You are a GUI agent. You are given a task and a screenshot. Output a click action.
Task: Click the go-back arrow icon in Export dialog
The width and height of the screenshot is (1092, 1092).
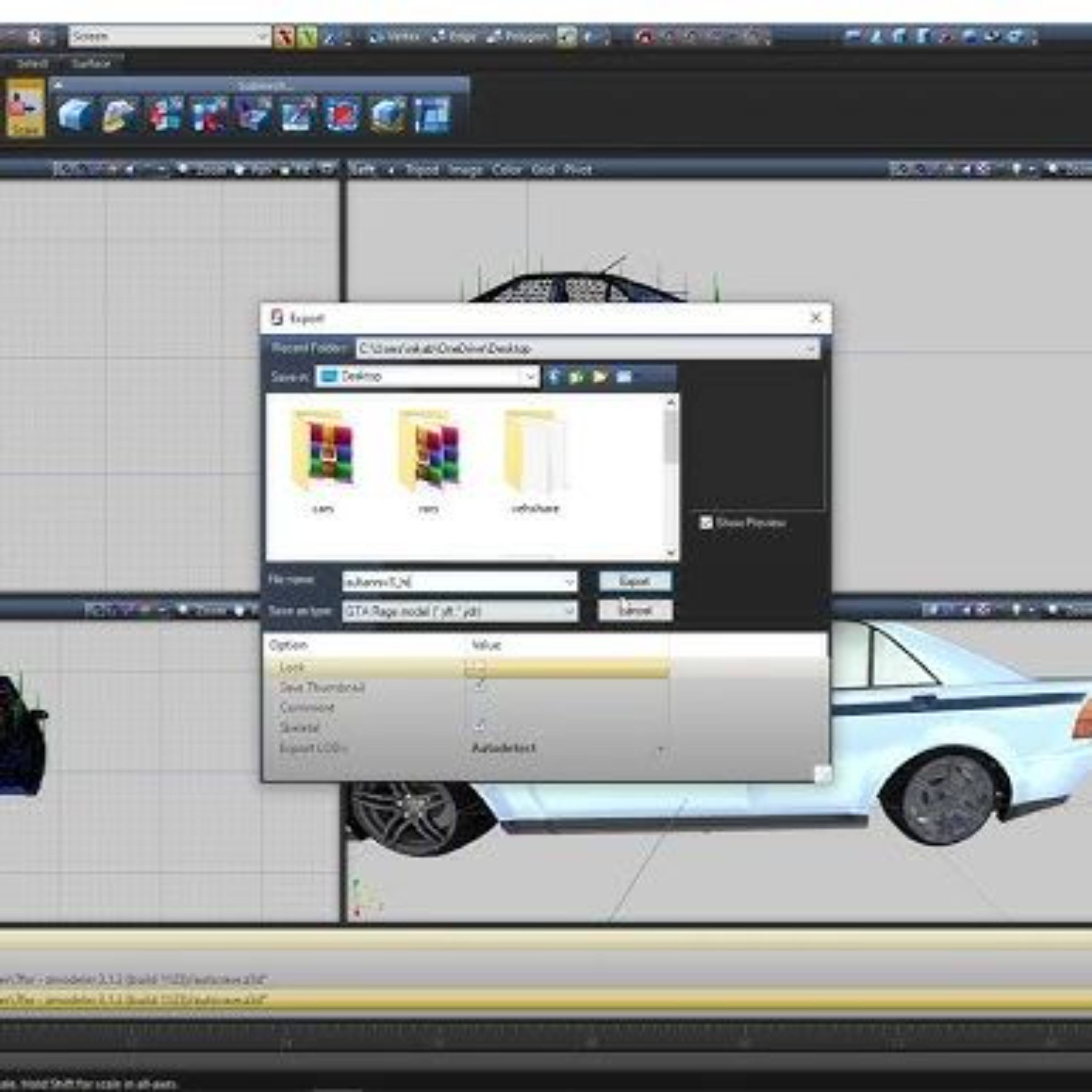pos(554,376)
